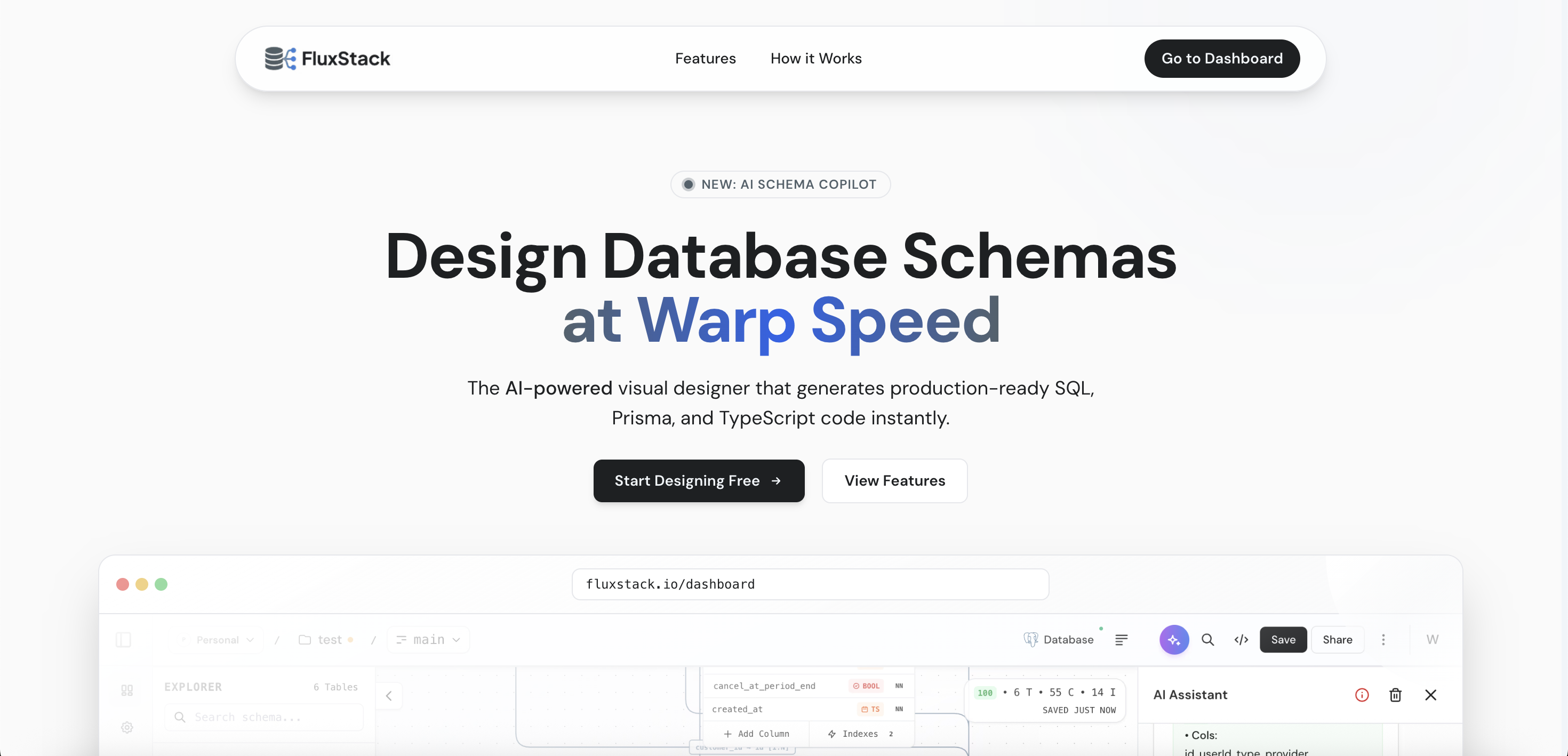This screenshot has height=756, width=1568.
Task: Click Start Designing Free button
Action: [699, 481]
